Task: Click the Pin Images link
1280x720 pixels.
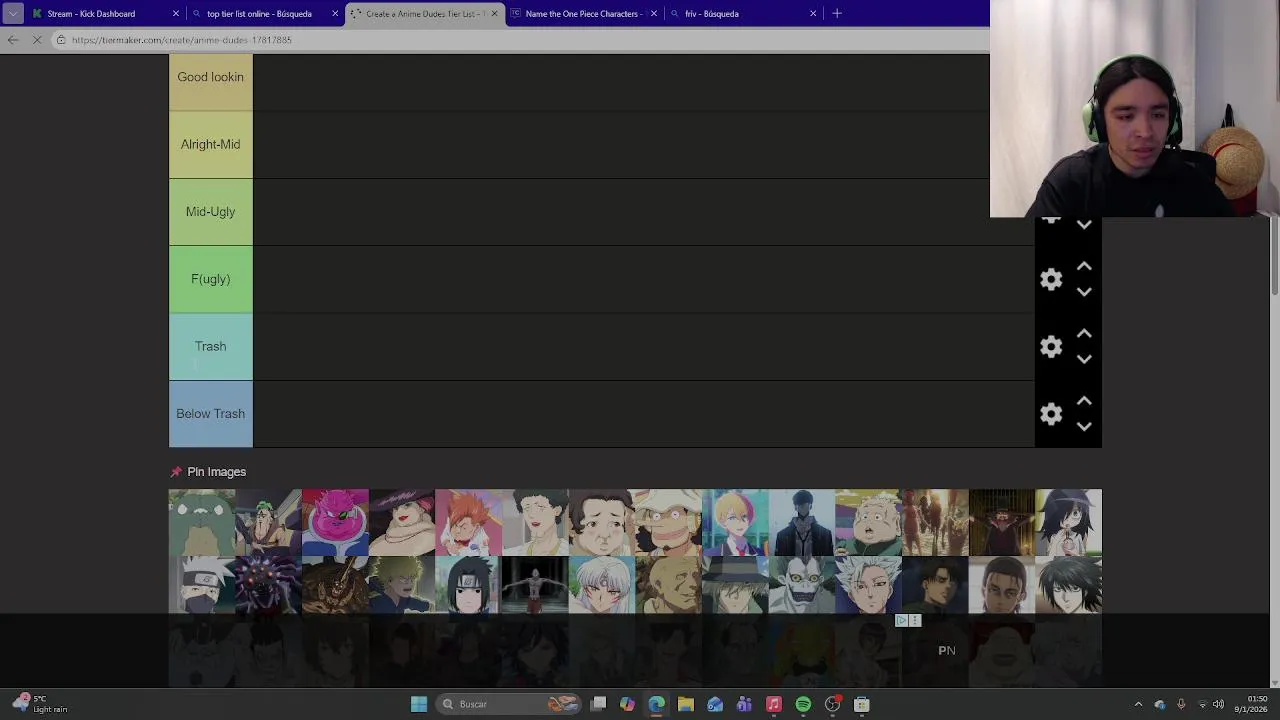Action: point(216,472)
